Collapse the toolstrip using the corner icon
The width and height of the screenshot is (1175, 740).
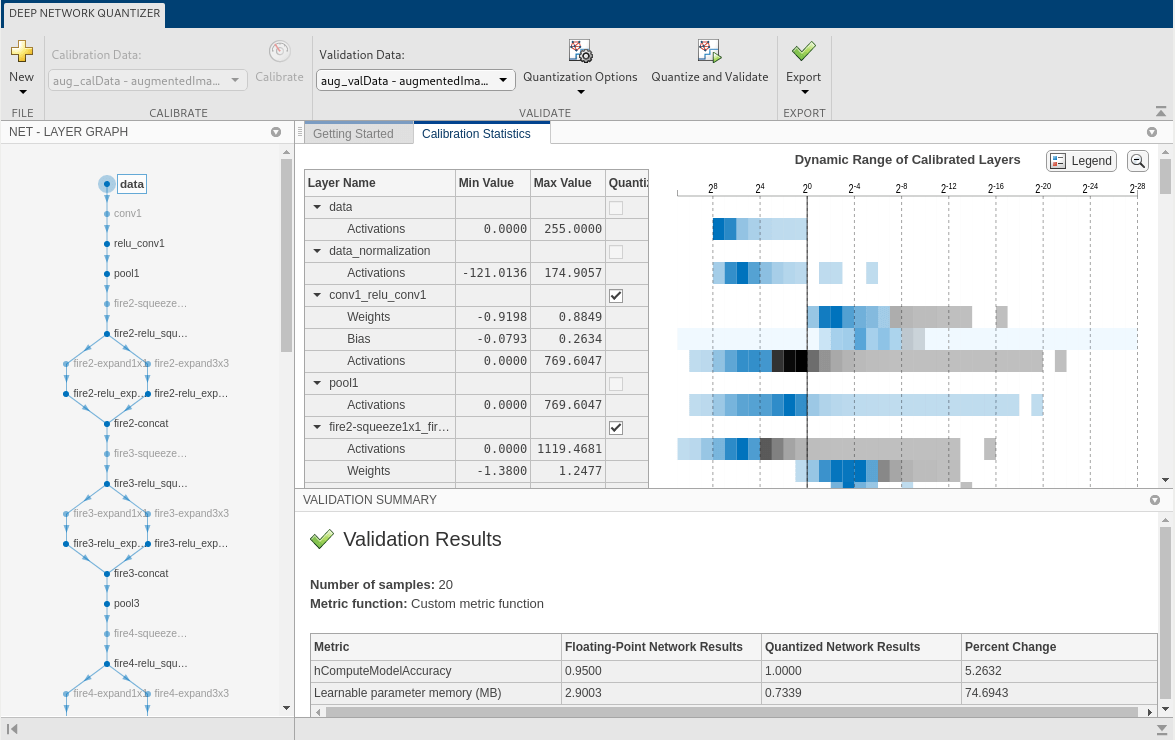(1160, 112)
